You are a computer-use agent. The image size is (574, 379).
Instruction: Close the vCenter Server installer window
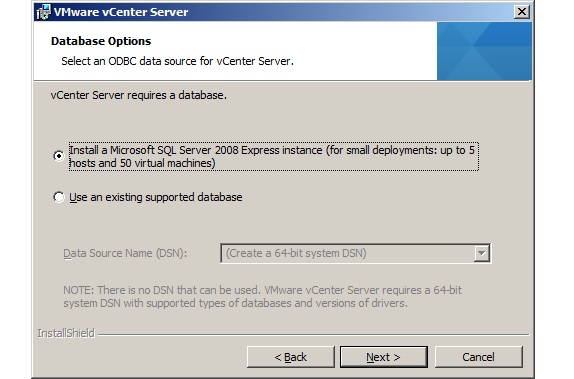point(521,12)
